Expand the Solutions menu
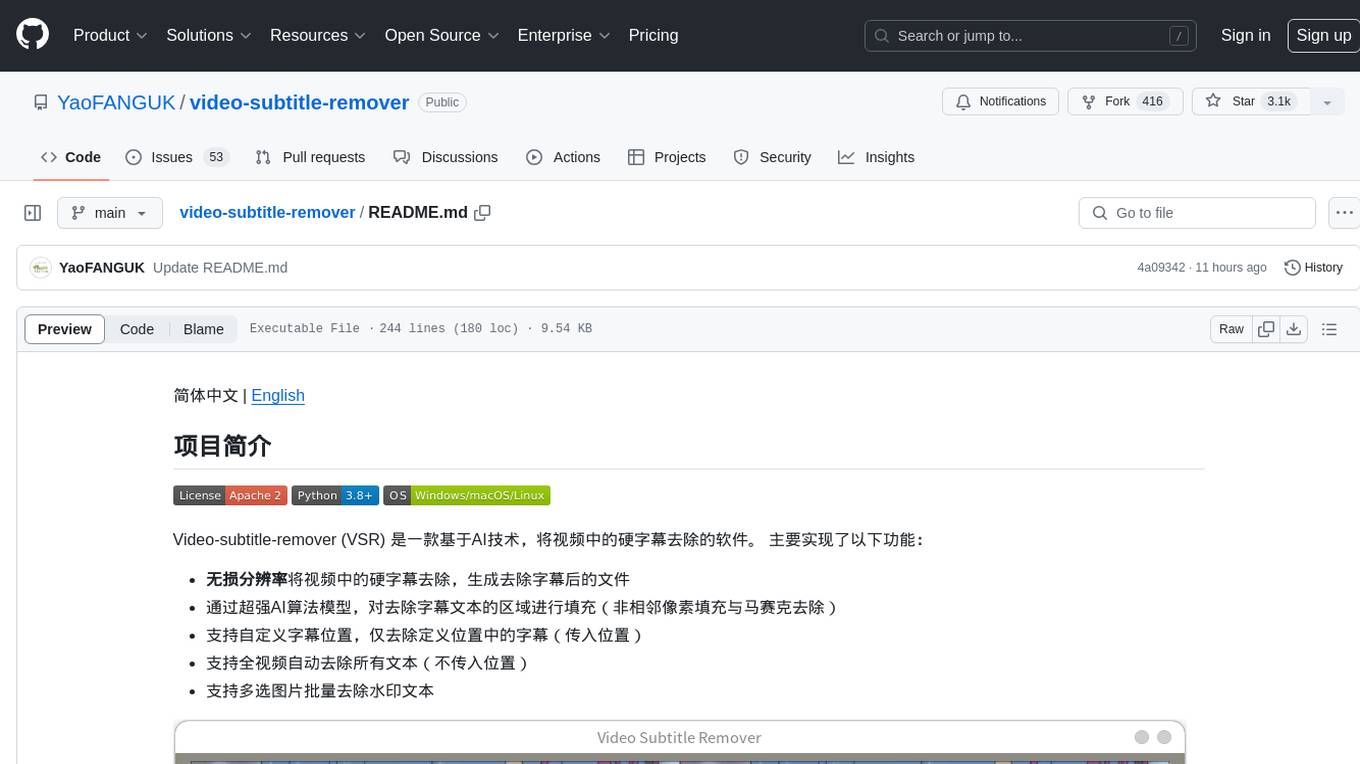1360x764 pixels. click(x=208, y=35)
